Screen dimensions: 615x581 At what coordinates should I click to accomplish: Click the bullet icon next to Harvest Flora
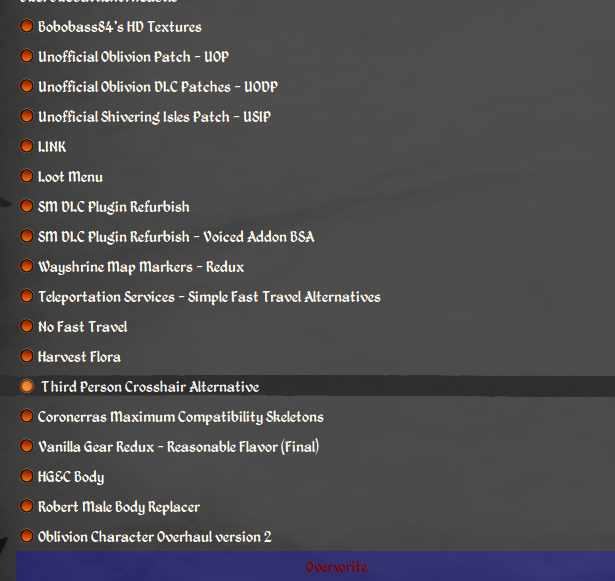(x=27, y=356)
